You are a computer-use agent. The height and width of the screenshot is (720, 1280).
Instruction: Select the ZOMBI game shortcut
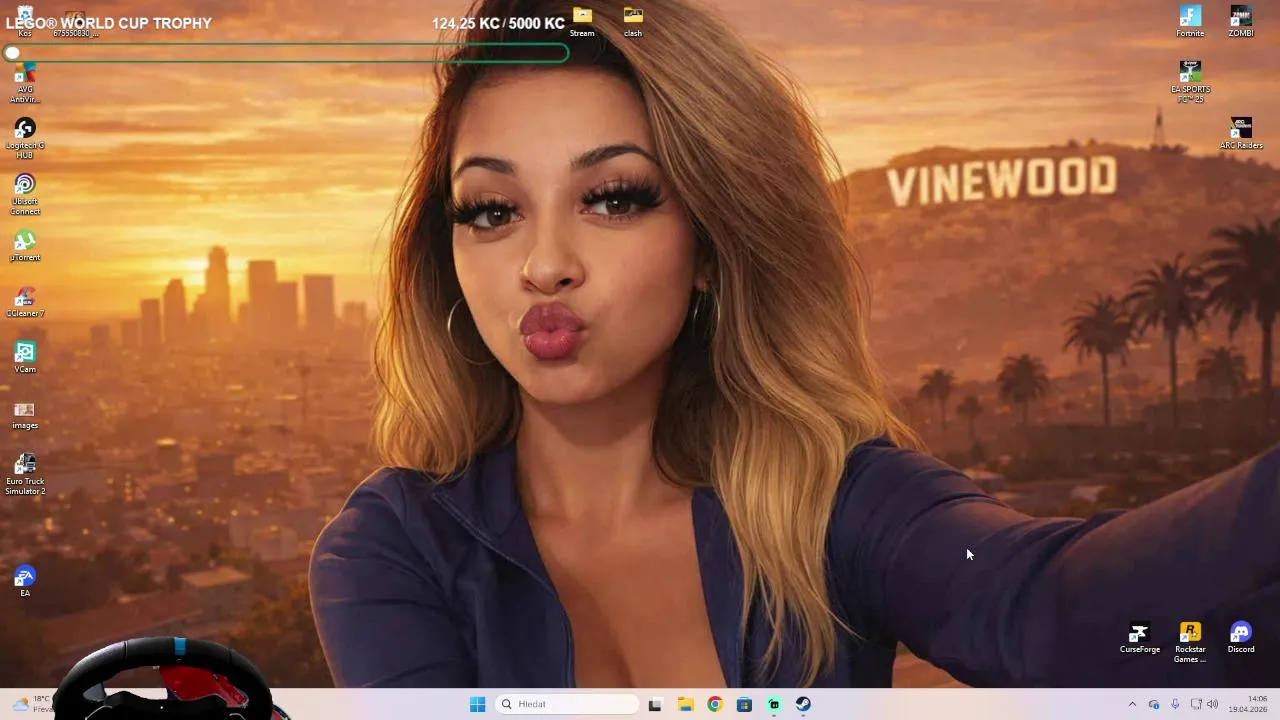point(1241,22)
